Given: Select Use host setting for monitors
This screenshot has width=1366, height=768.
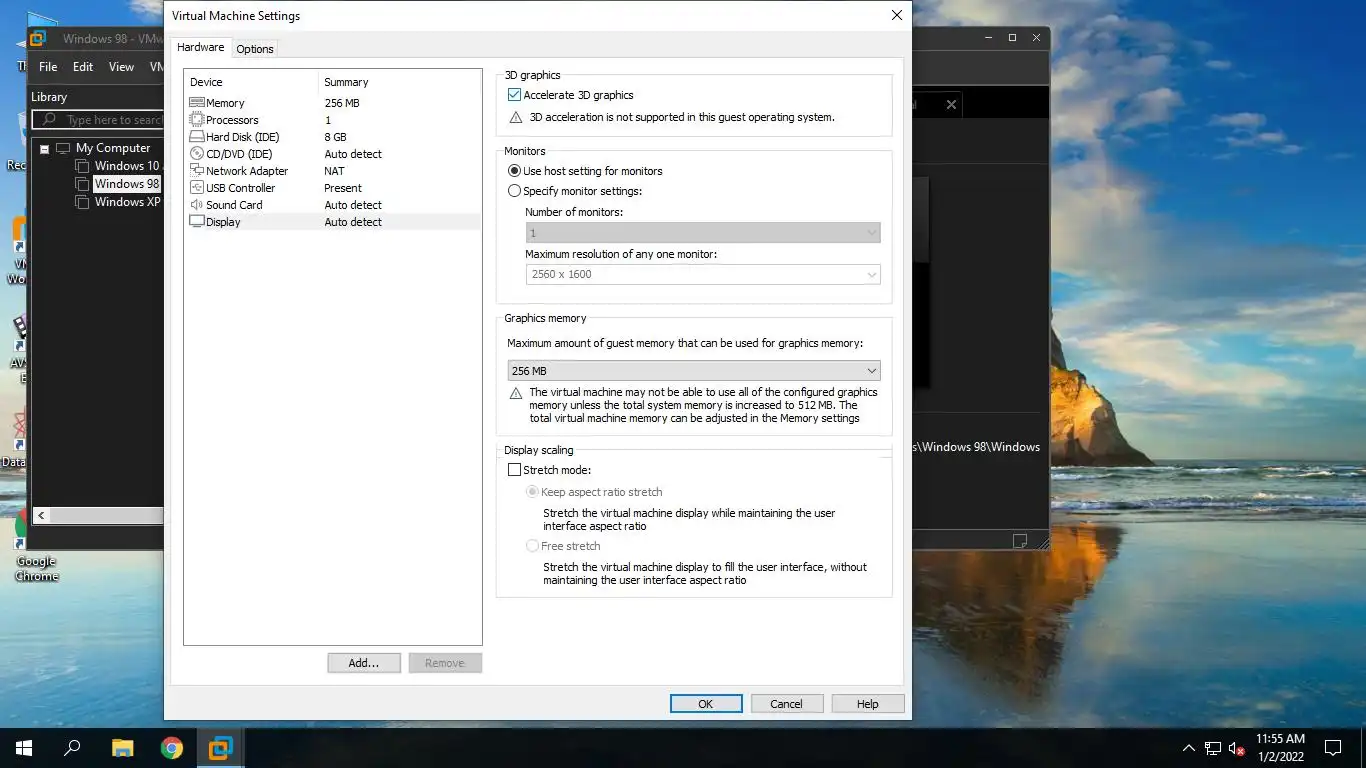Looking at the screenshot, I should (514, 171).
